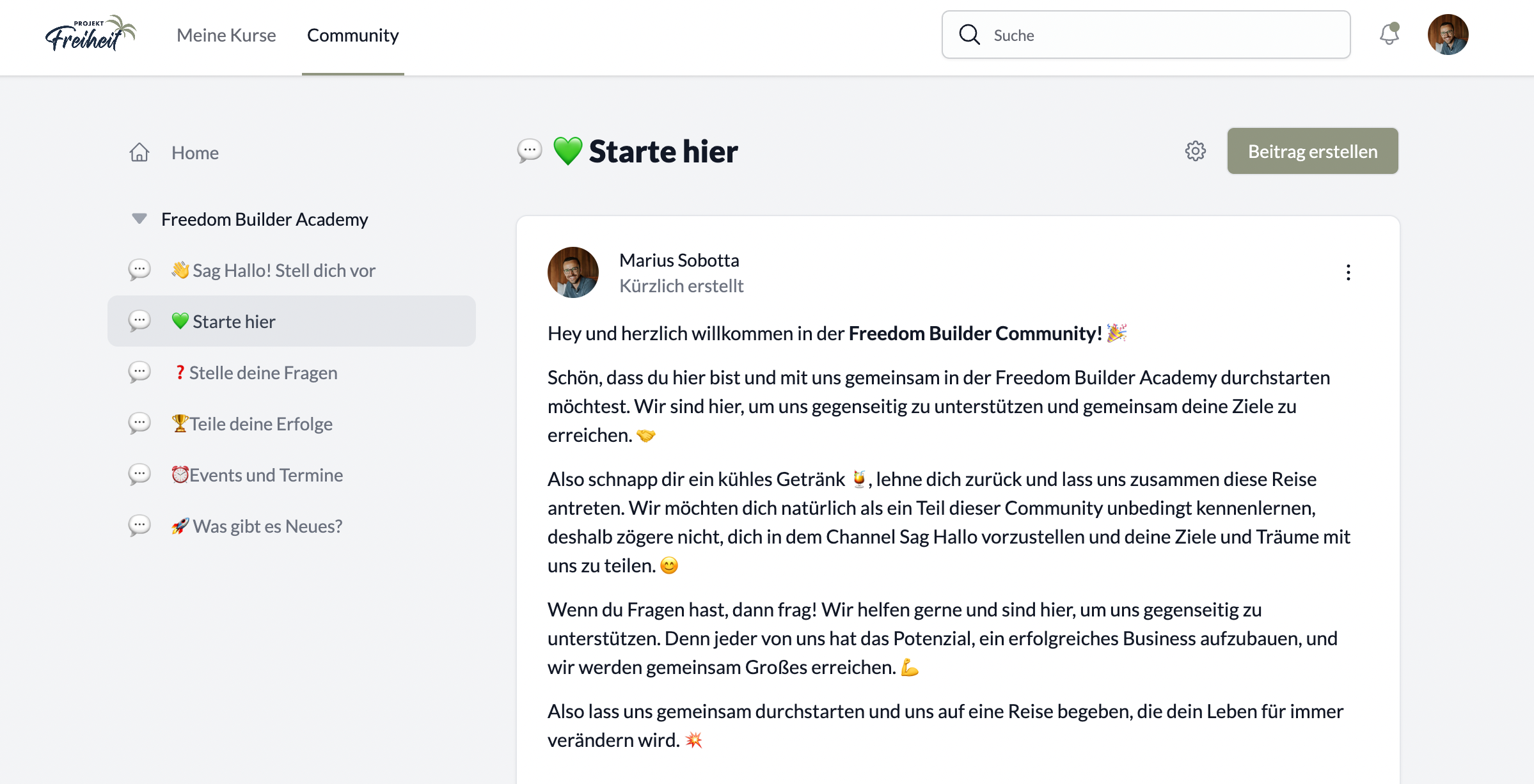
Task: Open Marius Sobotta's author name link
Action: tap(679, 260)
